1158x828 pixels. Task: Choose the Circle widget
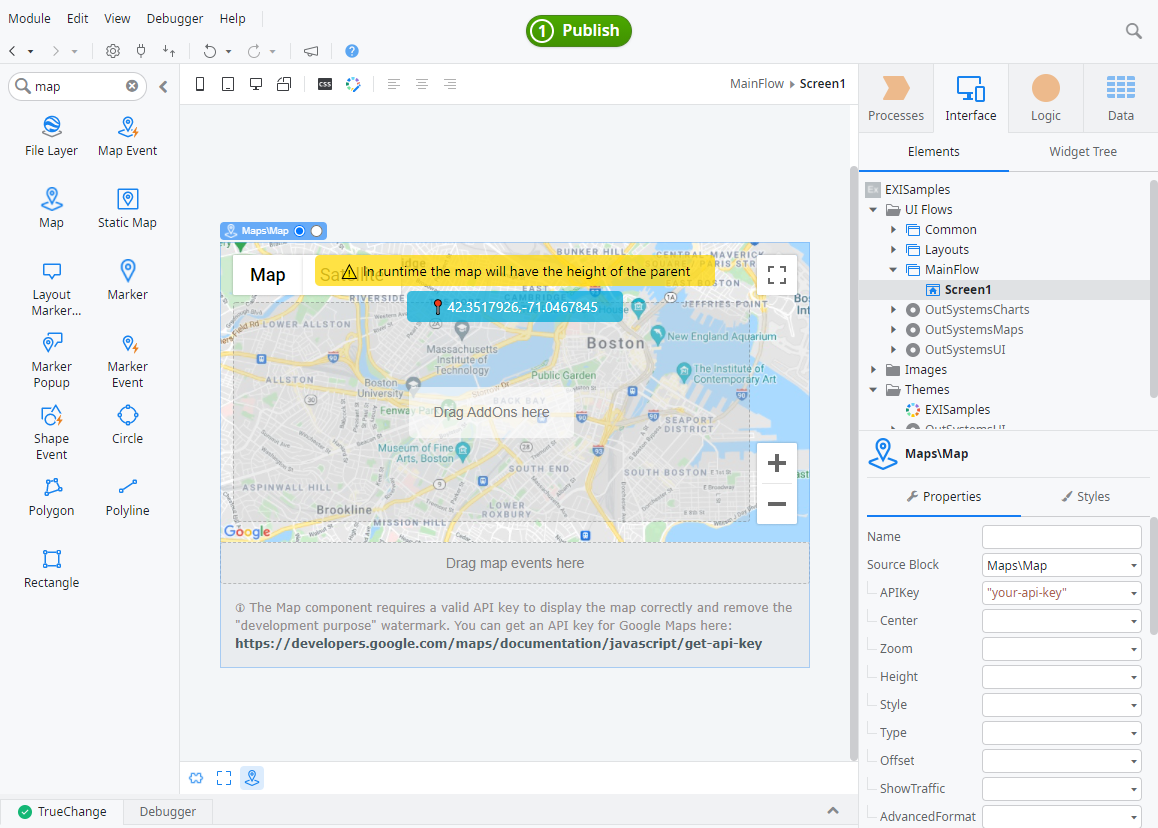127,425
